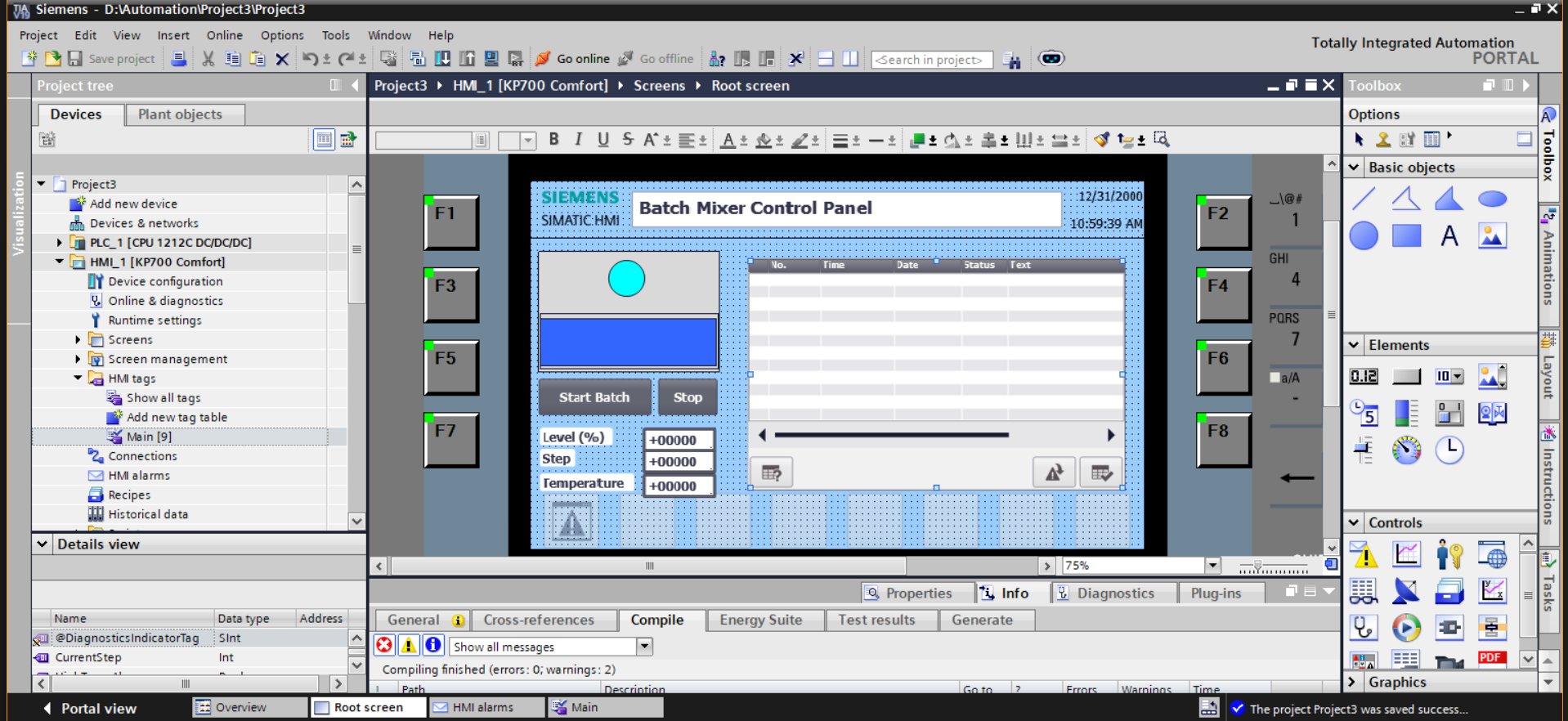
Task: Select the Line tool in Basic objects
Action: [1364, 199]
